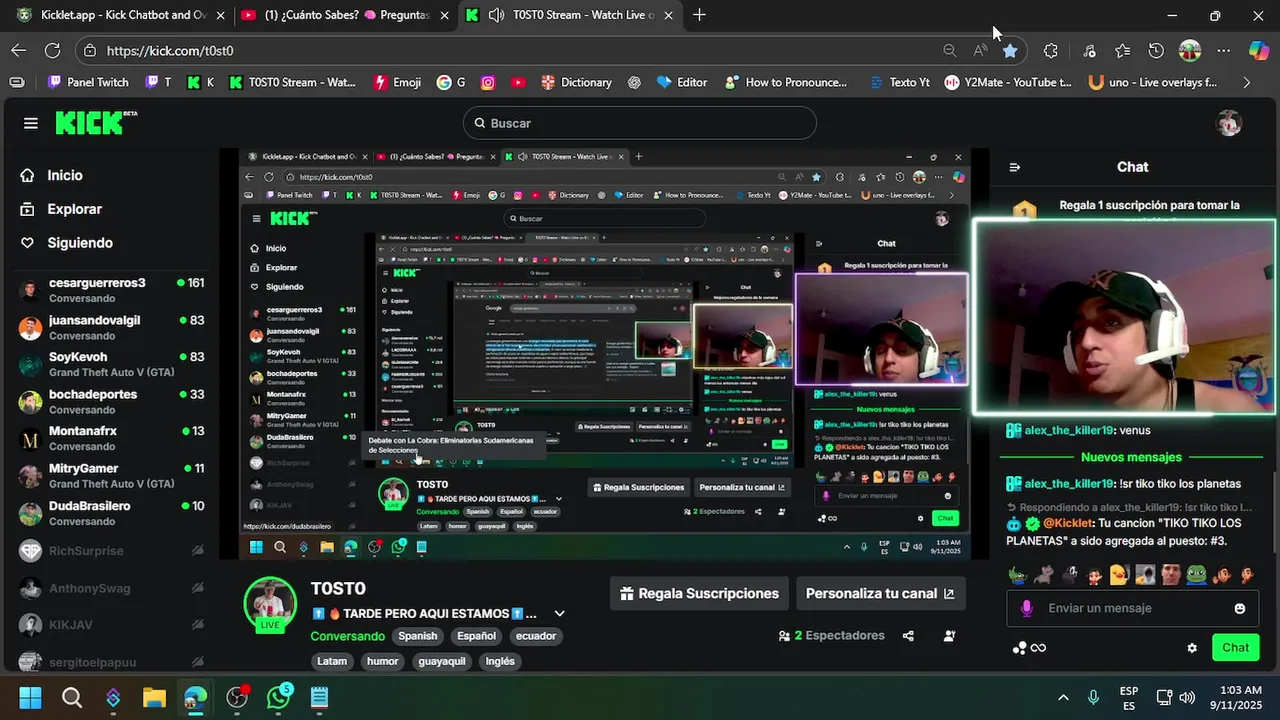Open the Edge settings three-dot menu
The width and height of the screenshot is (1280, 720).
[x=1224, y=50]
